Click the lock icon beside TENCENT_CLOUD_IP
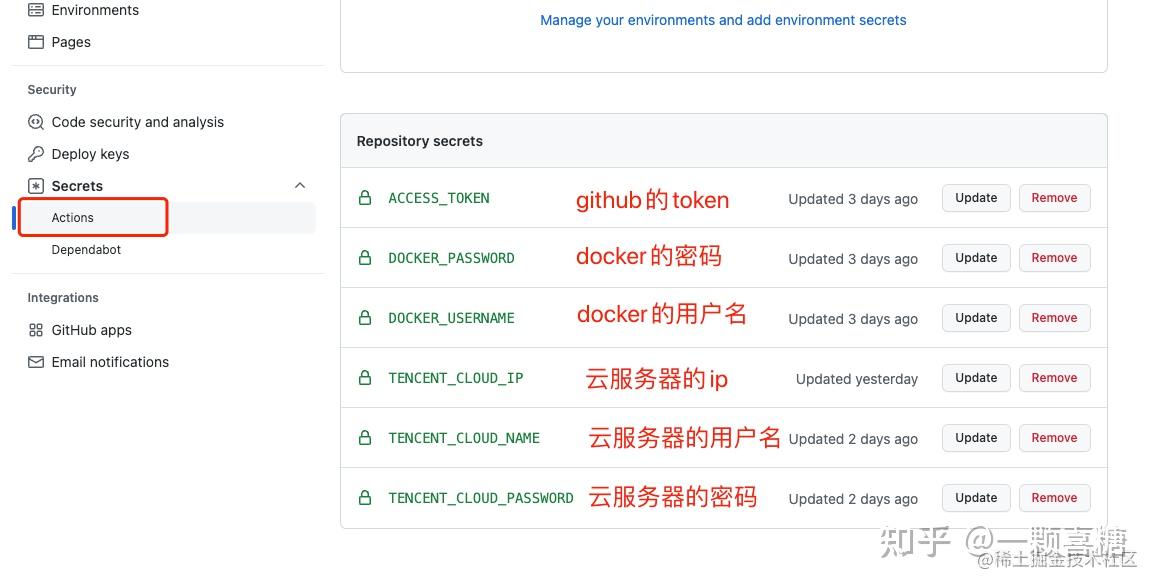 pos(364,378)
